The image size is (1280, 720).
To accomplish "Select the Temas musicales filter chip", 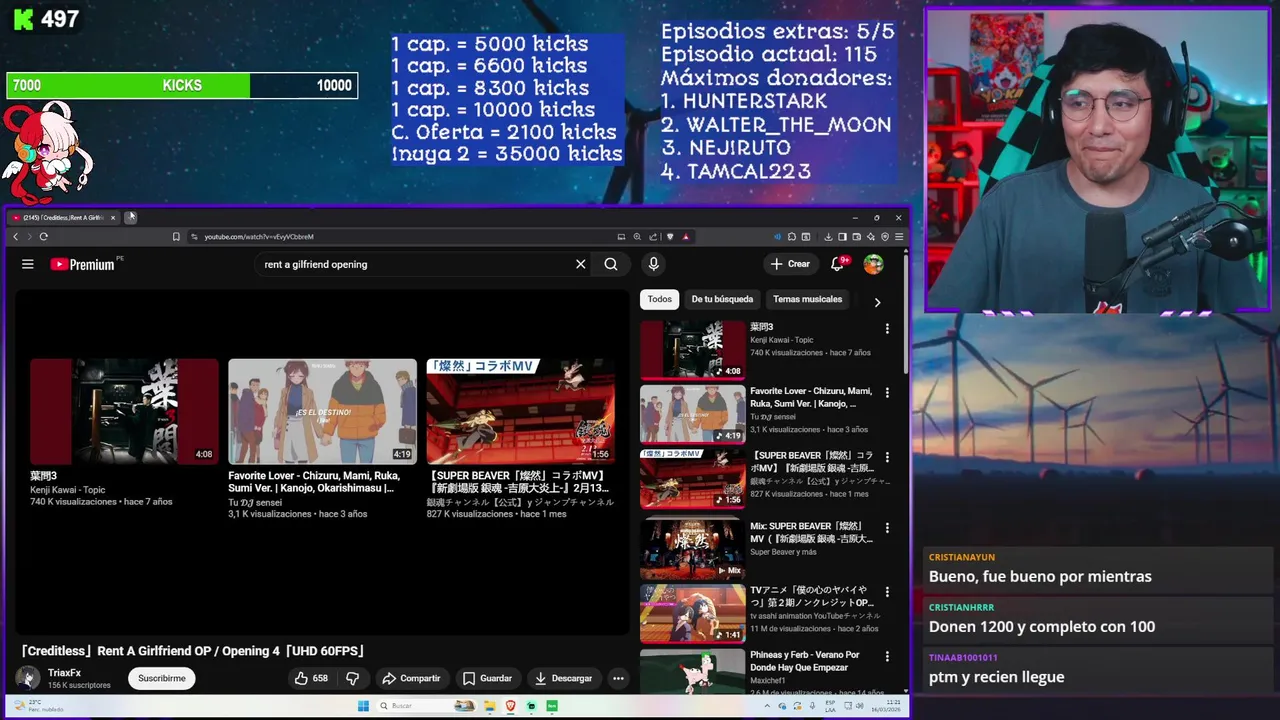I will pyautogui.click(x=807, y=299).
